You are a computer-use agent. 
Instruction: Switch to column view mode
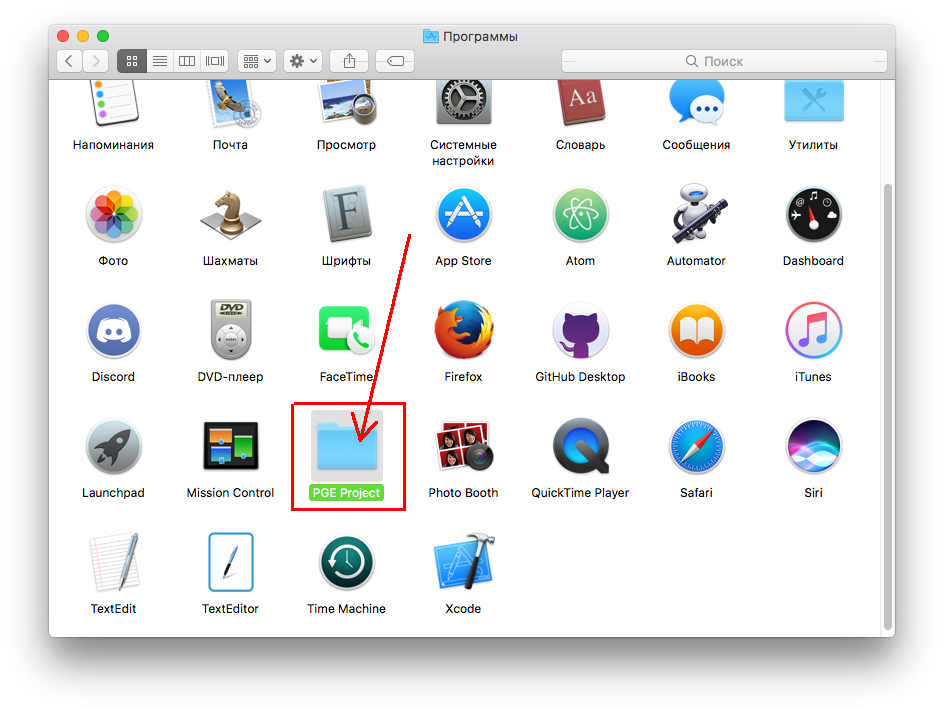187,61
